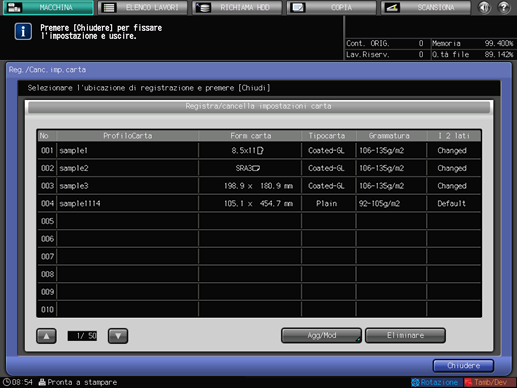Select empty row 008
517x388 pixels.
click(x=259, y=274)
